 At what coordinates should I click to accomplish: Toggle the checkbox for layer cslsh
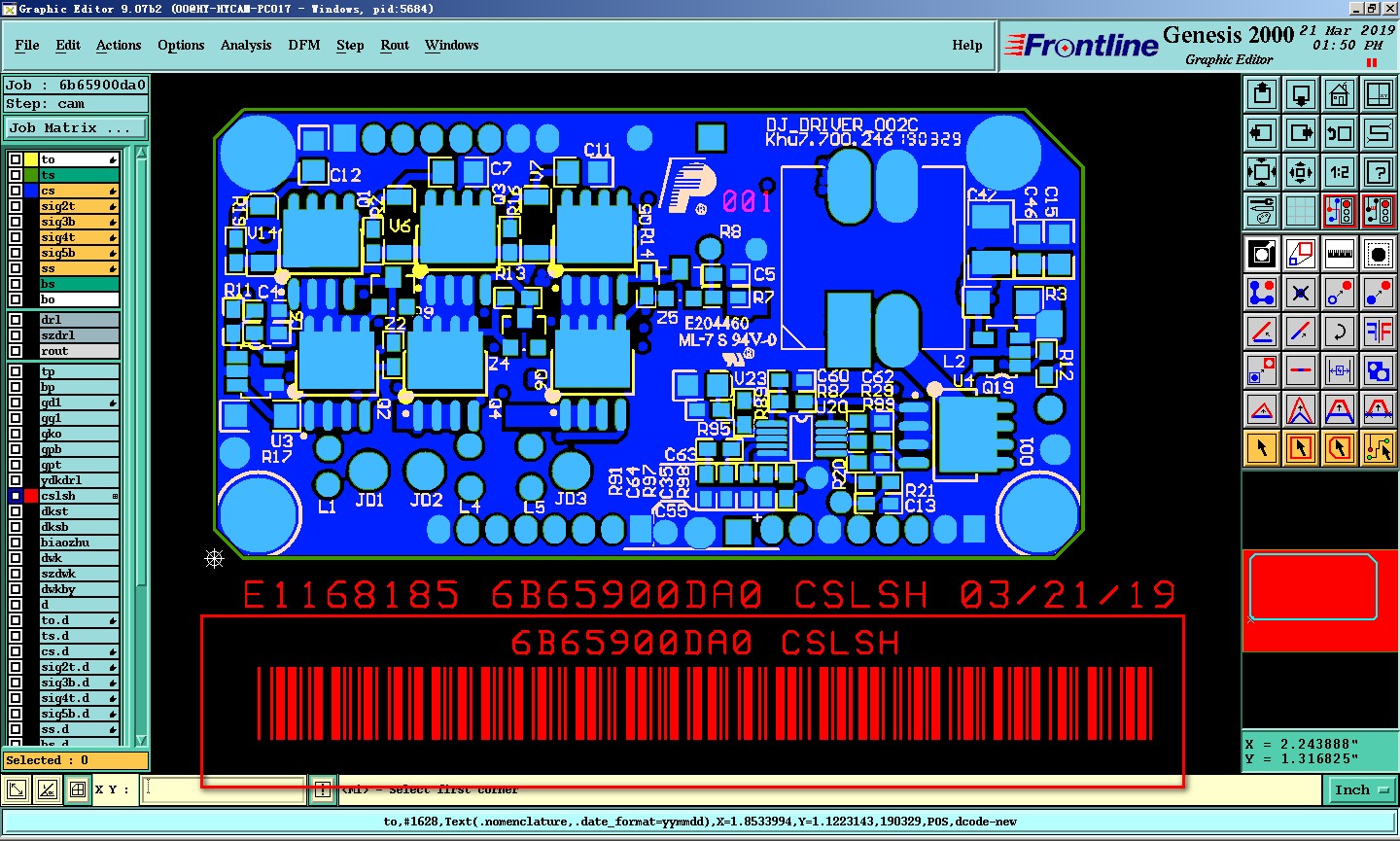(16, 496)
